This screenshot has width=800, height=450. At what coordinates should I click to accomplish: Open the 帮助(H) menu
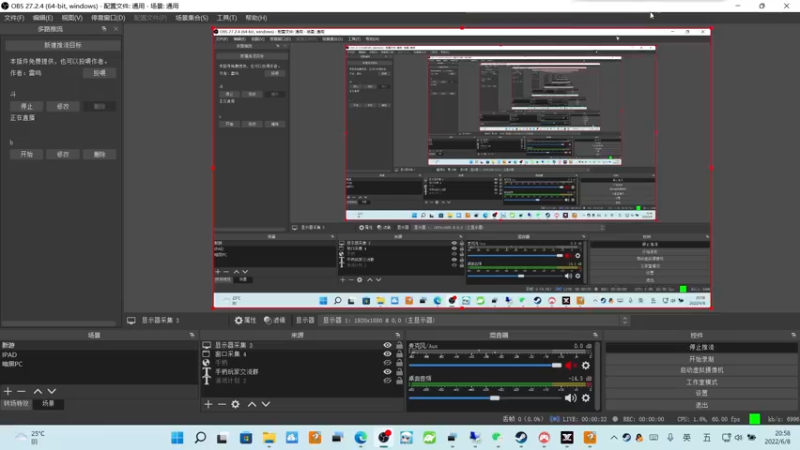point(256,18)
